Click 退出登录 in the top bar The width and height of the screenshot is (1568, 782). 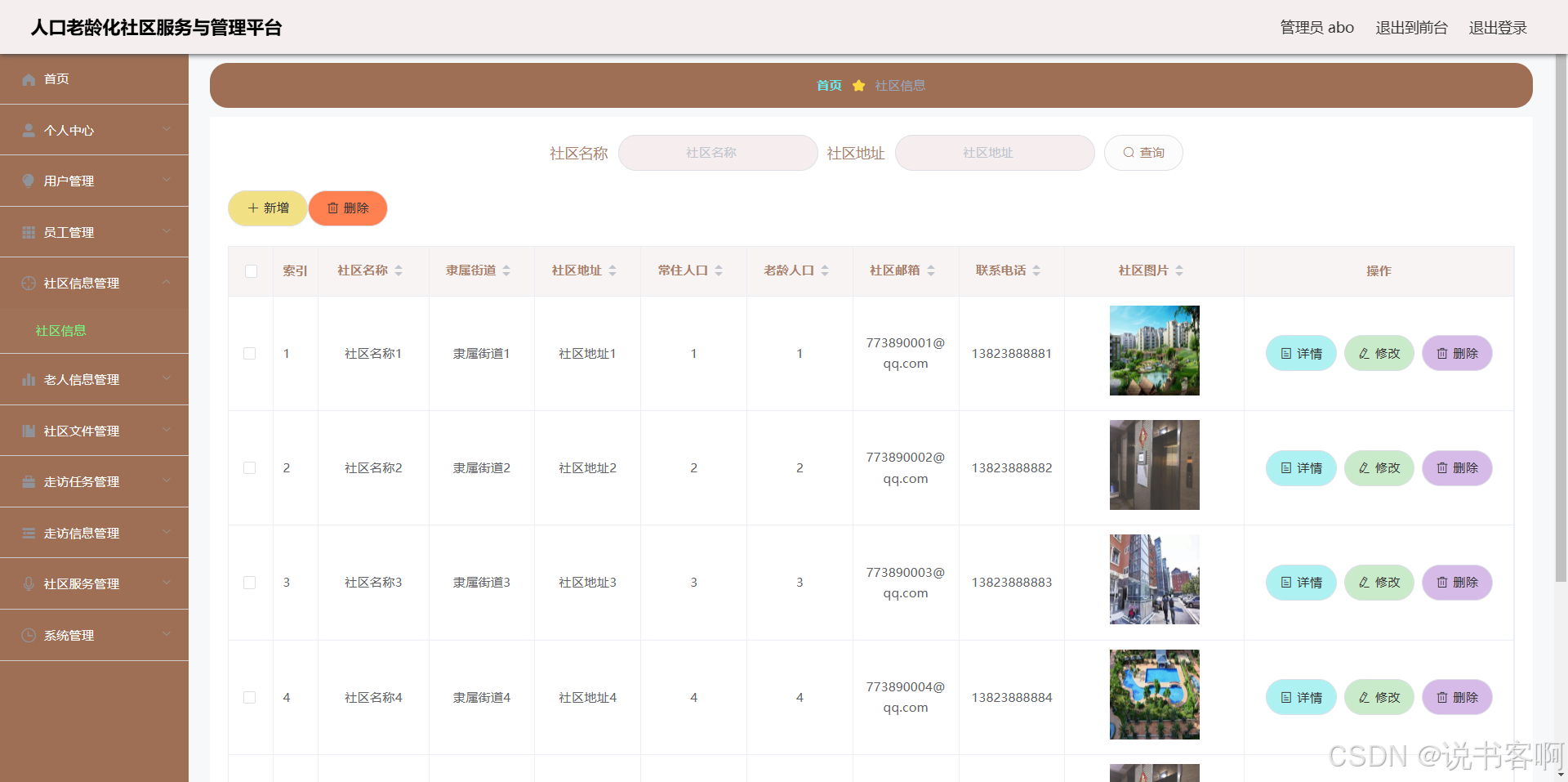coord(1498,28)
